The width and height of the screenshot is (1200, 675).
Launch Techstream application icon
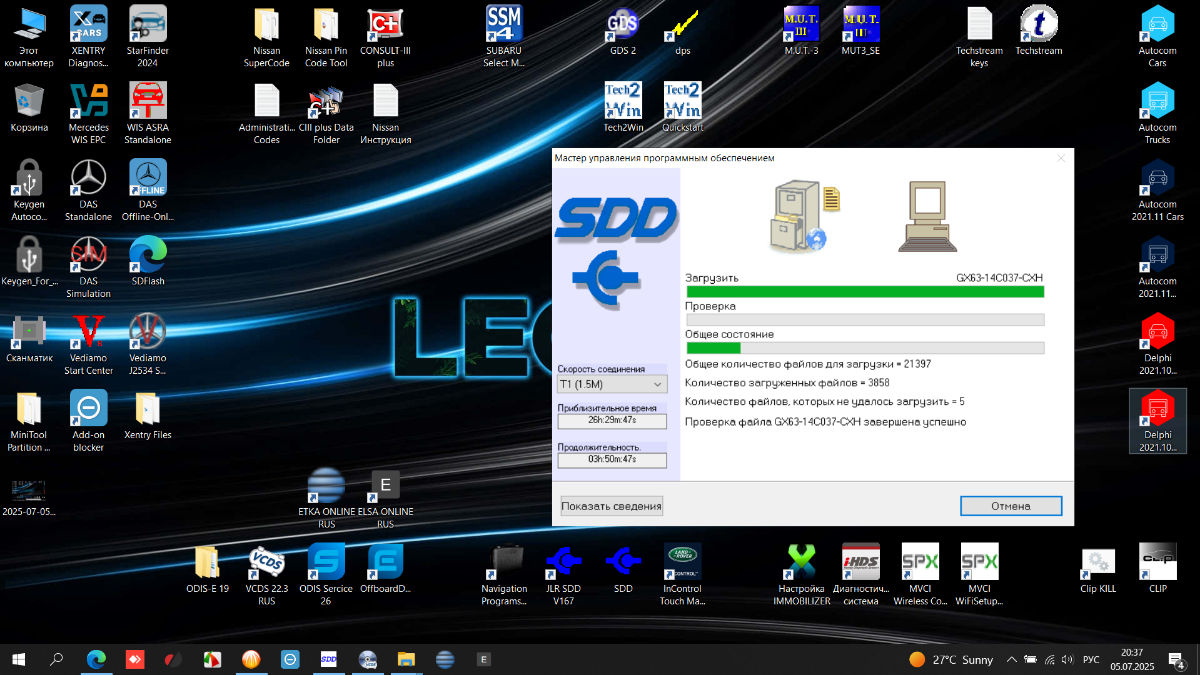coord(1038,30)
